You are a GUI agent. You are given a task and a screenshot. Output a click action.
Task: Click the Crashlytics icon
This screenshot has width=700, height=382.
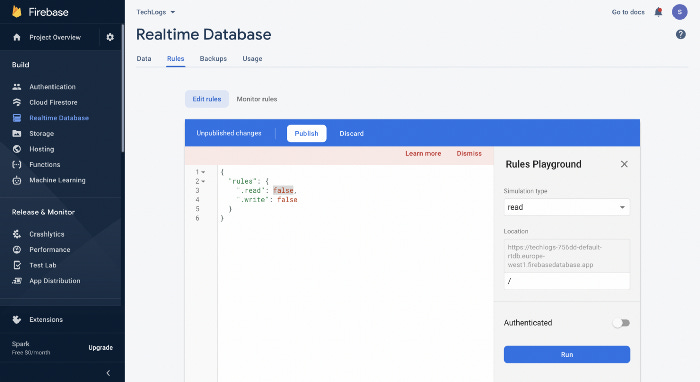pos(17,234)
